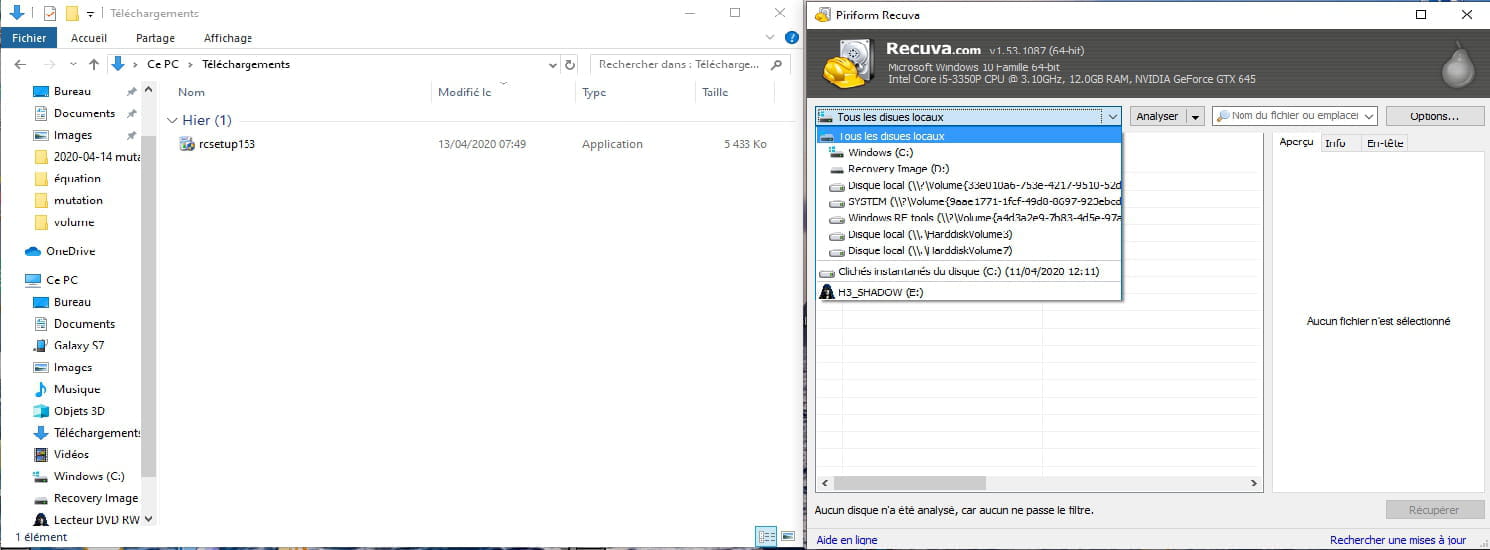Go up one folder level in Explorer
1490x550 pixels.
94,64
